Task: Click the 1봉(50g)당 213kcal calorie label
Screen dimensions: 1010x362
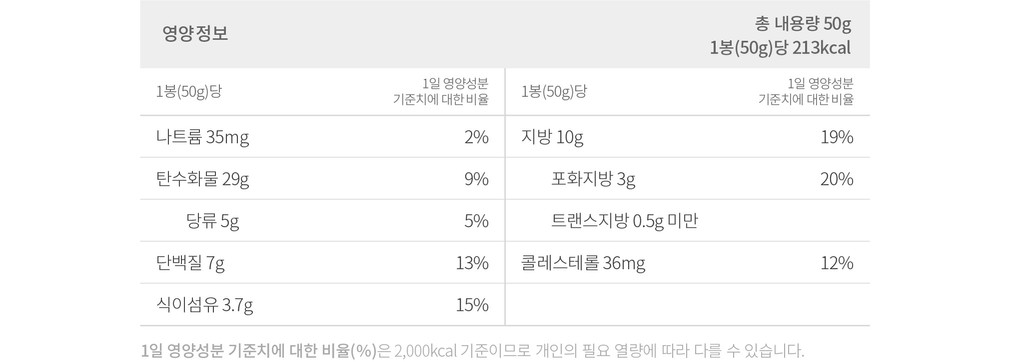Action: [x=781, y=48]
